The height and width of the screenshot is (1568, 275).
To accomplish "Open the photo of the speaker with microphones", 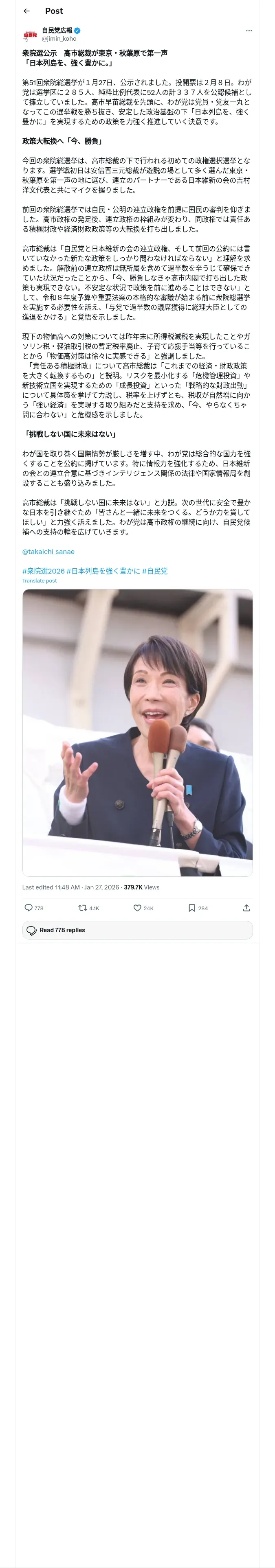I will 137,733.
